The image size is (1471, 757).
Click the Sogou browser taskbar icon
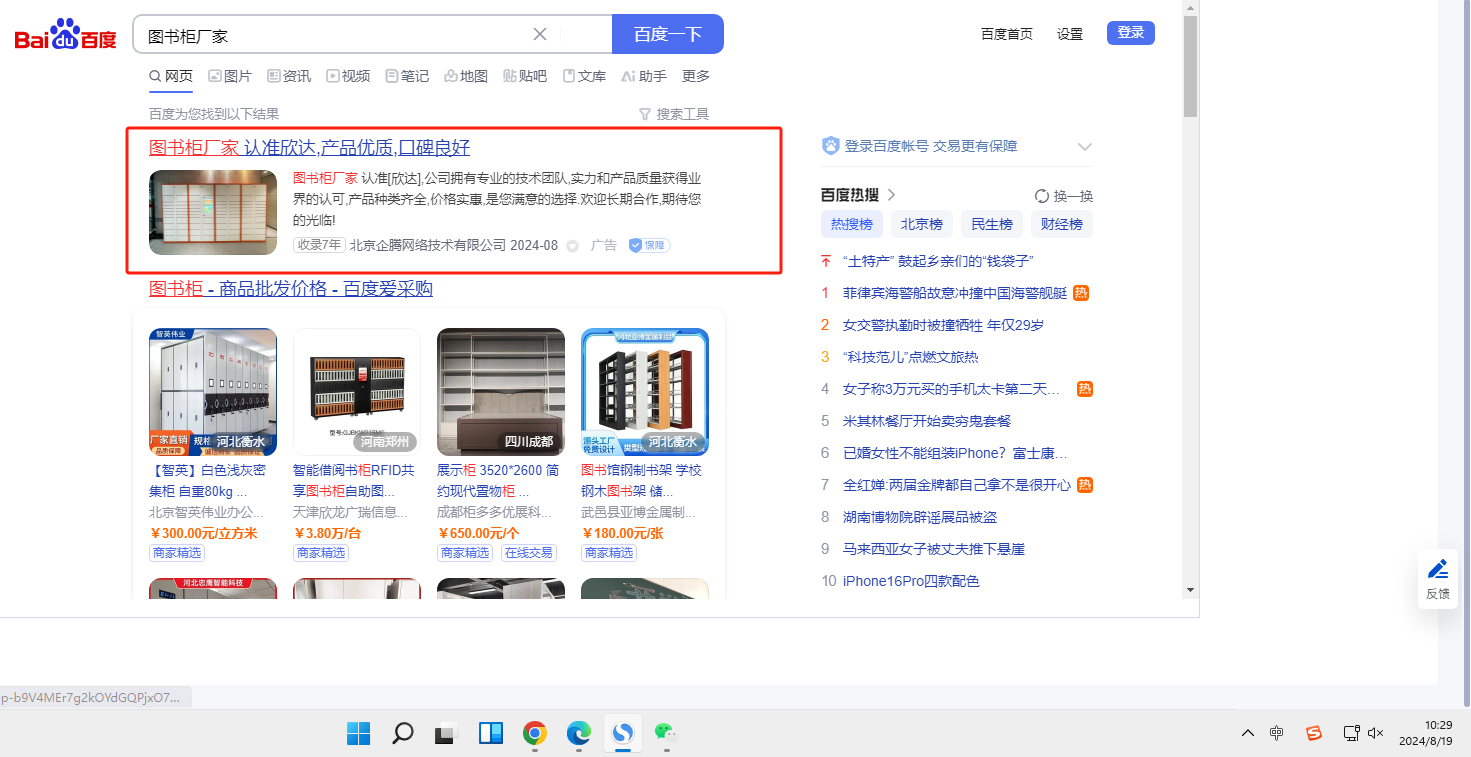pyautogui.click(x=623, y=734)
